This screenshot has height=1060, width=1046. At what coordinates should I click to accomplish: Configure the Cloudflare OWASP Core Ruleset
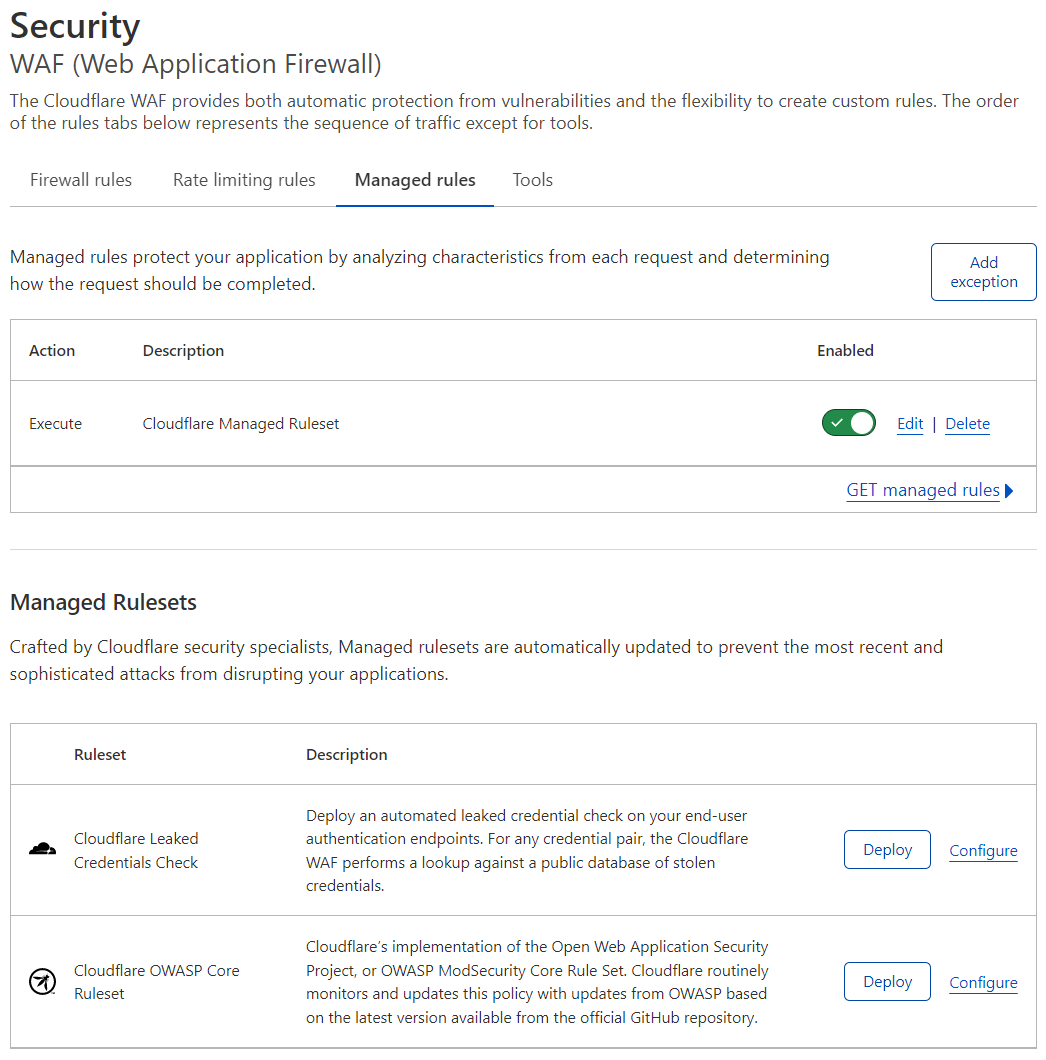coord(983,982)
